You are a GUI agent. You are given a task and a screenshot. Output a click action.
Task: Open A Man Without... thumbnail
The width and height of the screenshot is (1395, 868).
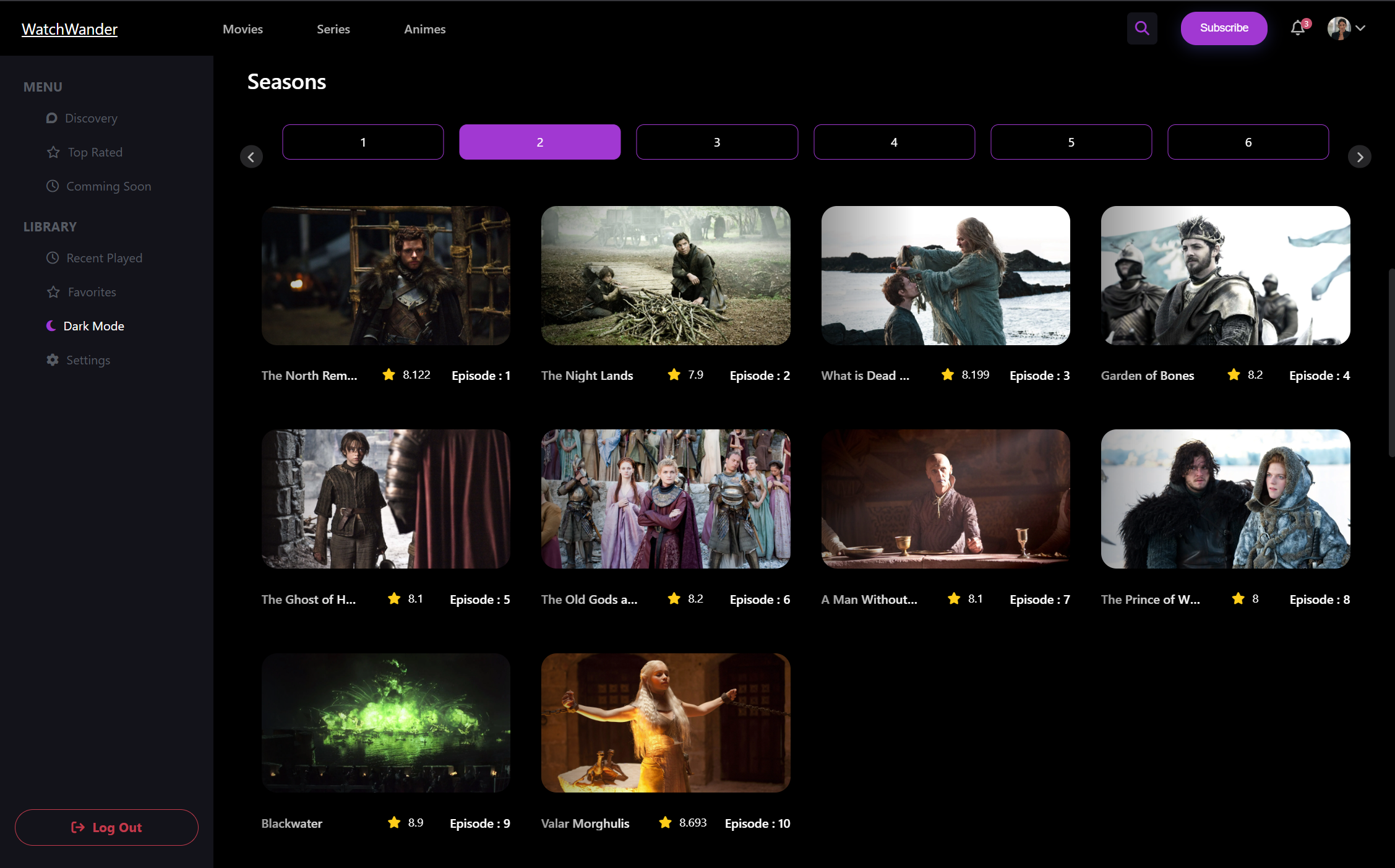coord(945,499)
